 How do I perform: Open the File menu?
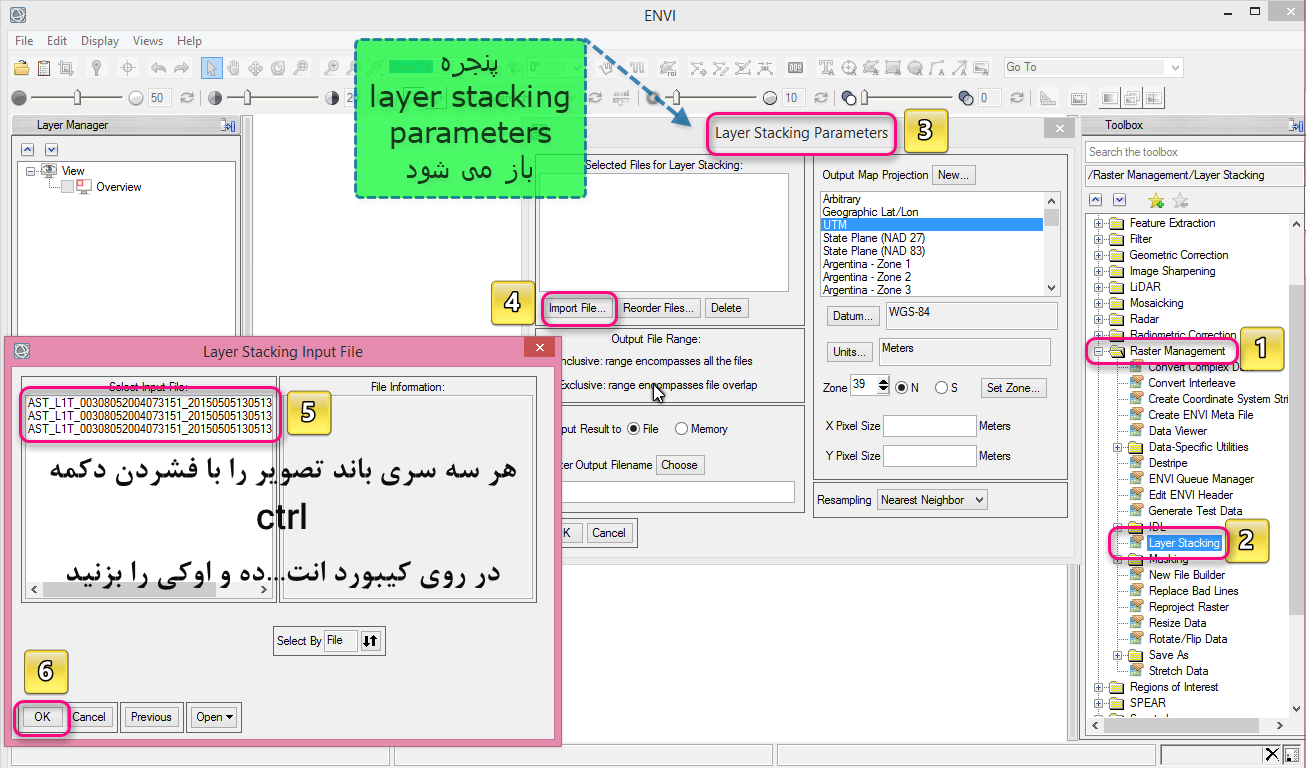24,41
